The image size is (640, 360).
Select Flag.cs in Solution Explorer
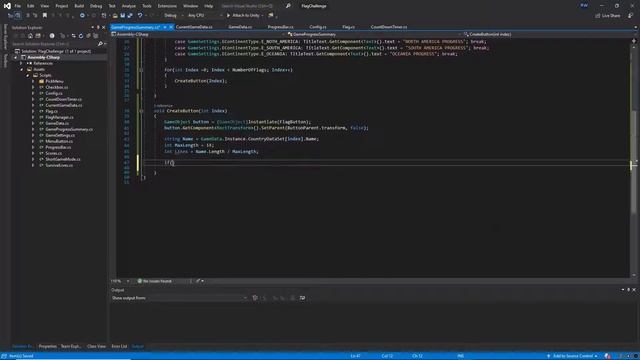(x=51, y=111)
